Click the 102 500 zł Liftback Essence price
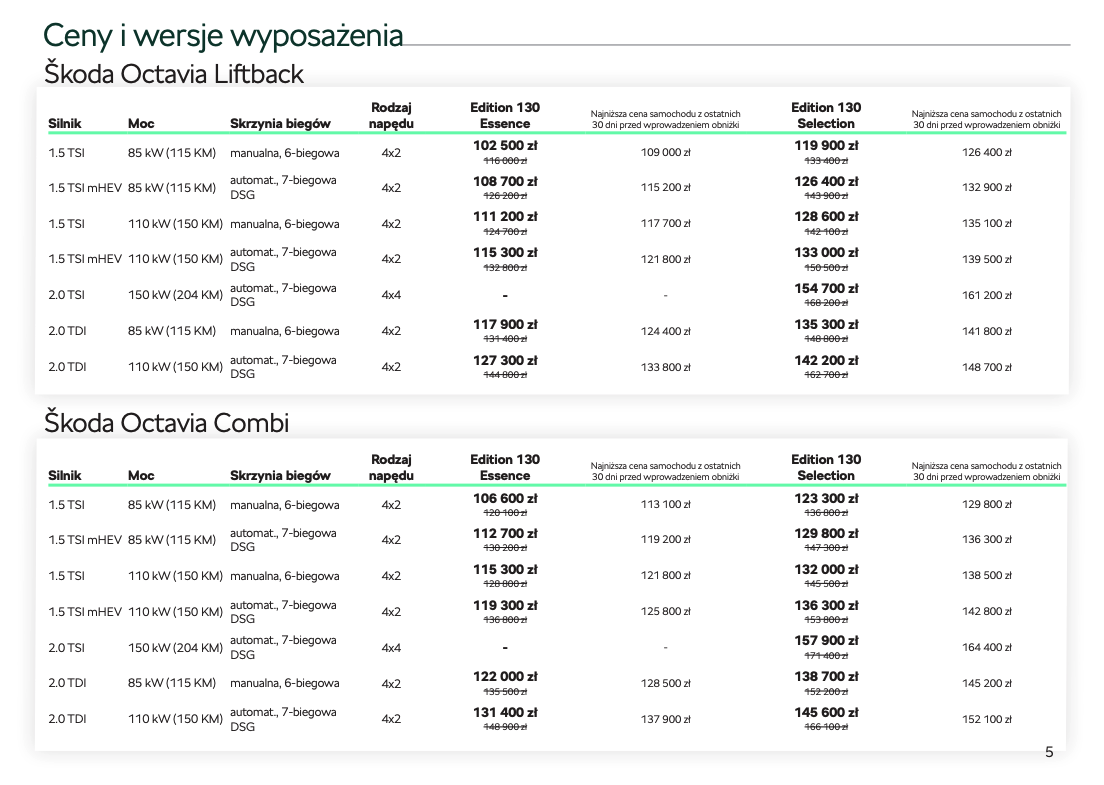The height and width of the screenshot is (785, 1104). 505,145
